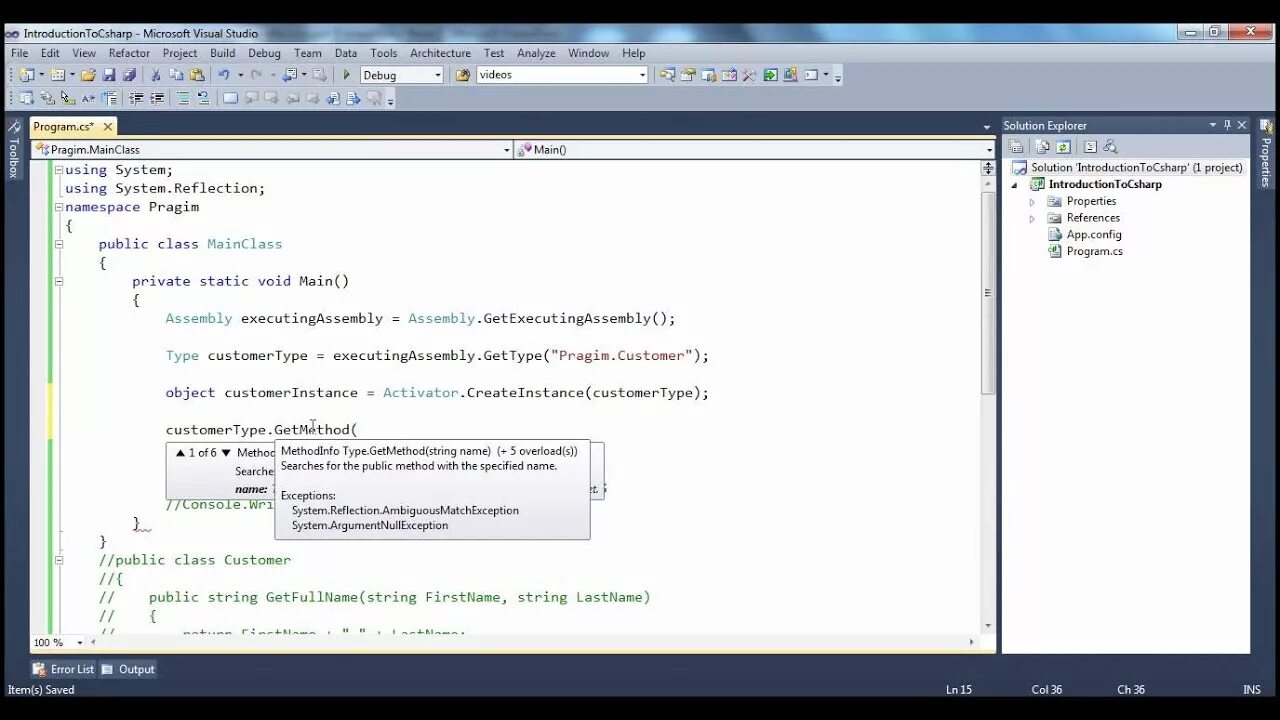
Task: Click the Undo arrow icon
Action: (224, 75)
